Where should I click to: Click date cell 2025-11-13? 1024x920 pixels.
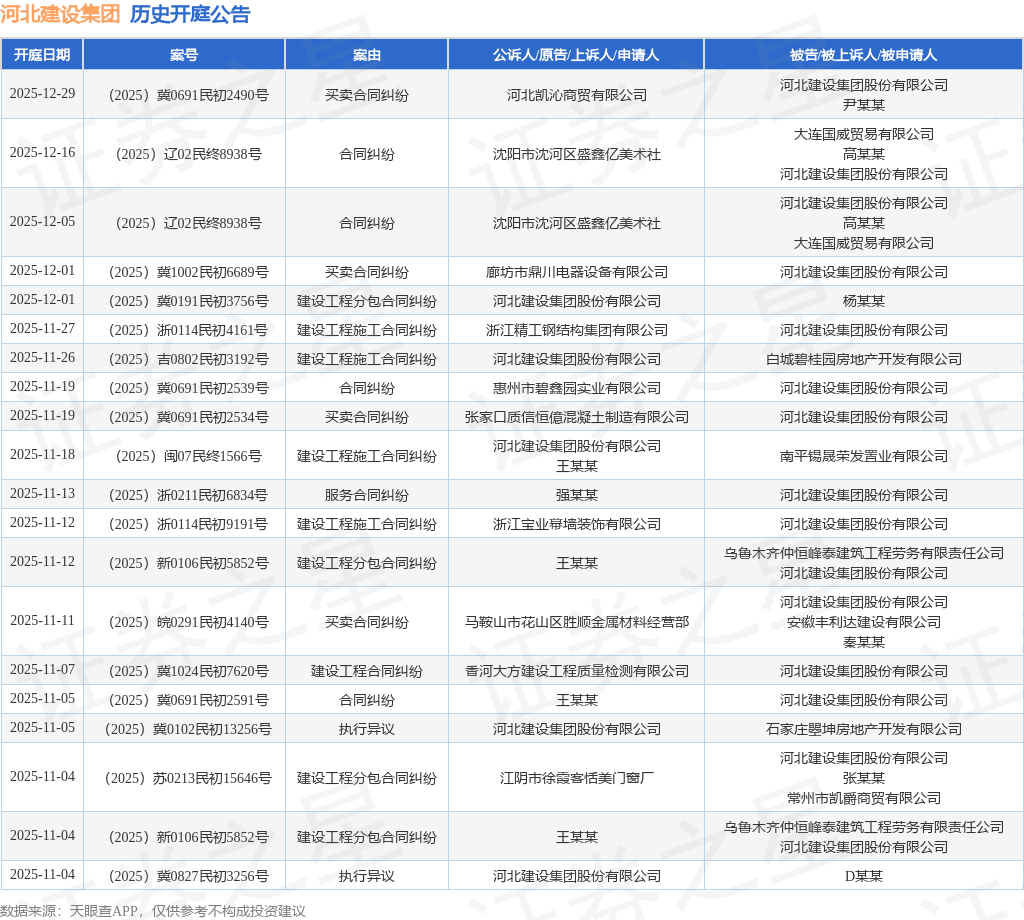(x=42, y=494)
